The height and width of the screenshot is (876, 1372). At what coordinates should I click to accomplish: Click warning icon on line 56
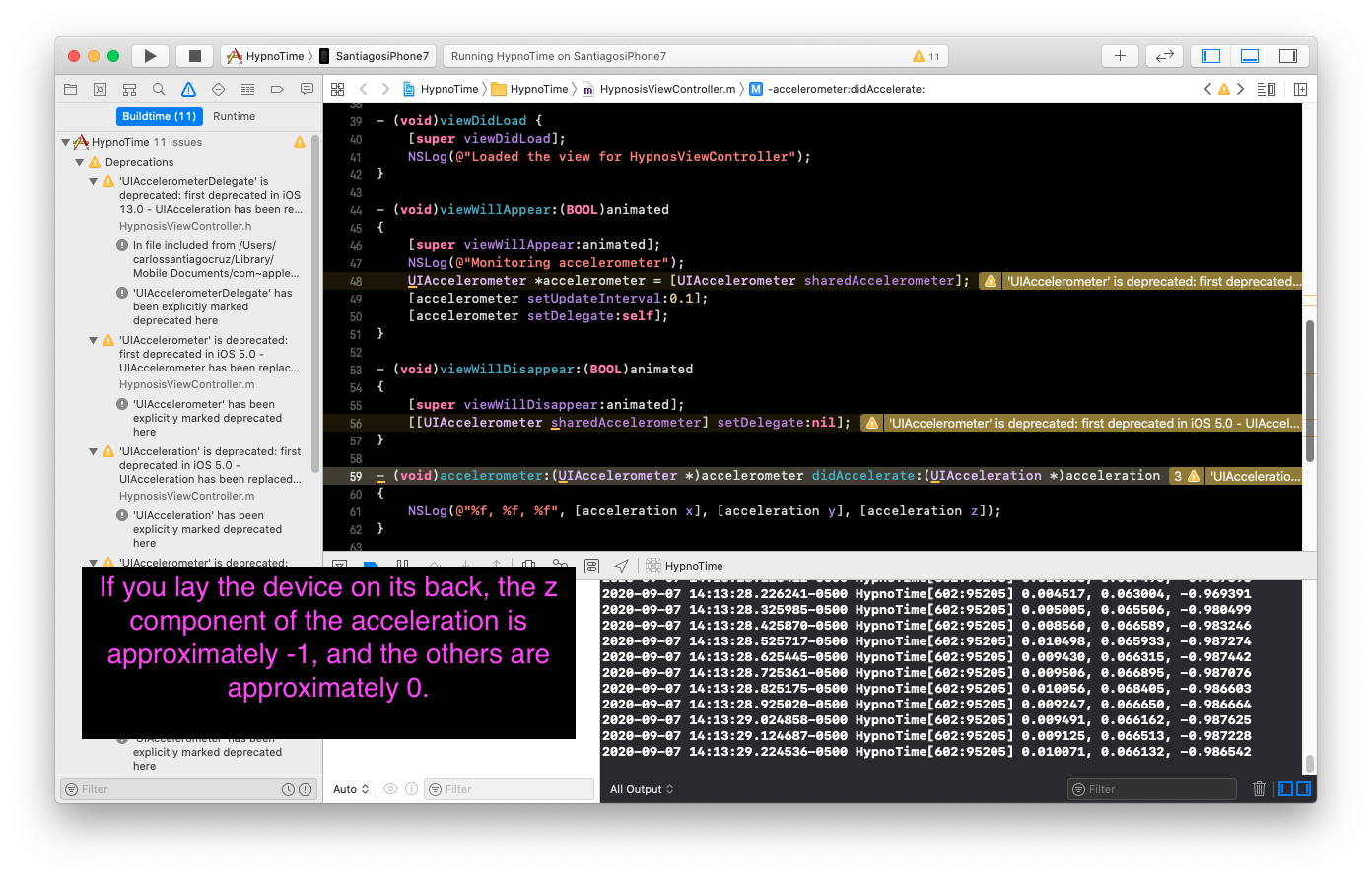coord(871,423)
